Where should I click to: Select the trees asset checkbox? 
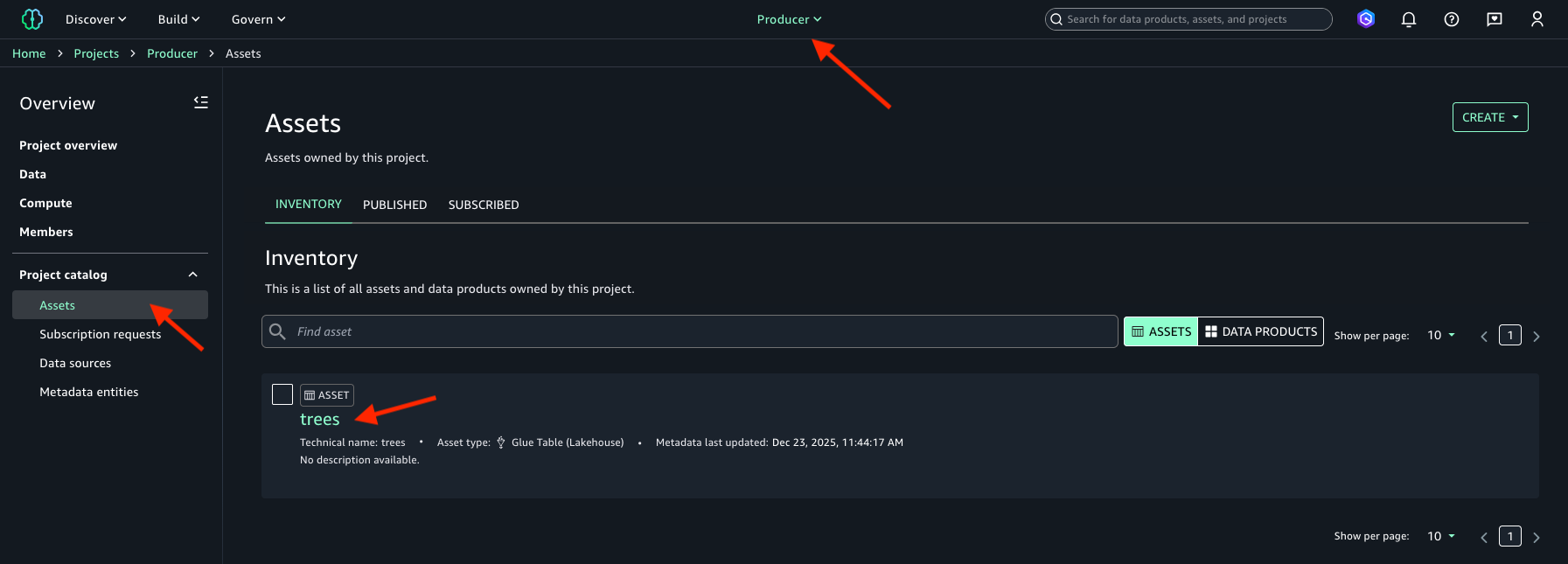tap(282, 394)
